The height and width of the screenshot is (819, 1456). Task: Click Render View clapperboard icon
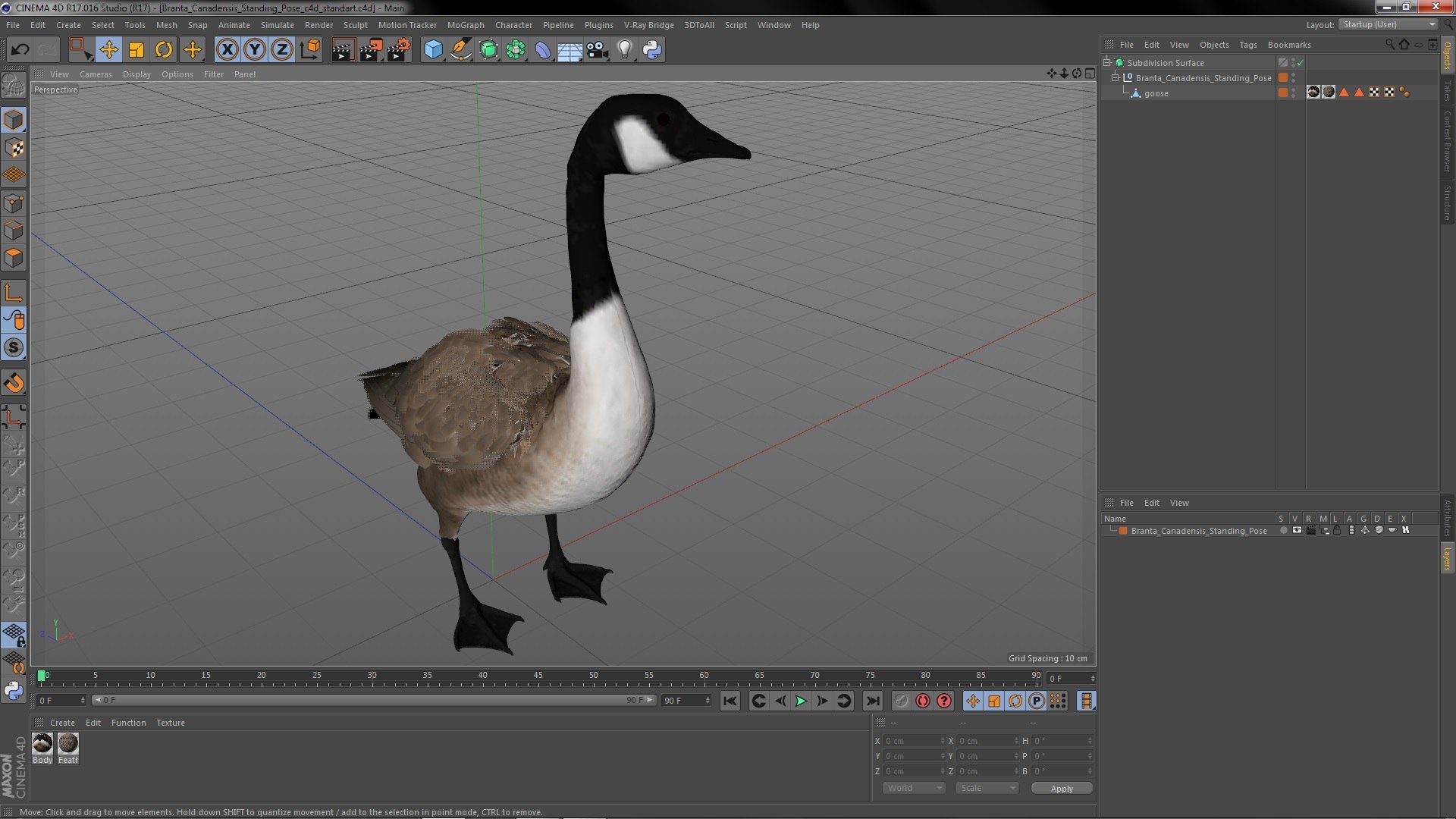coord(343,50)
